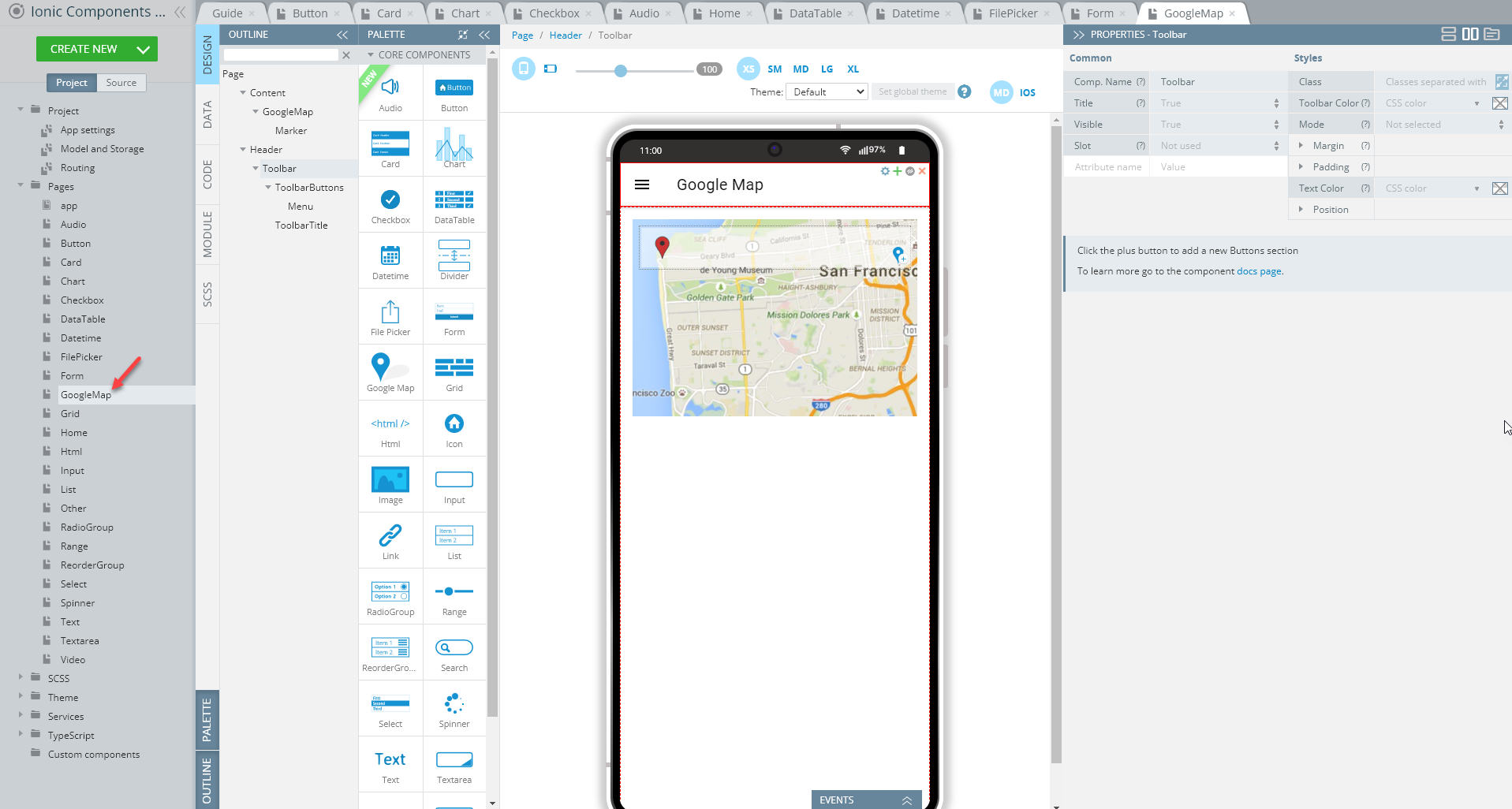The height and width of the screenshot is (809, 1512).
Task: Open the SCSS side tab
Action: 207,294
